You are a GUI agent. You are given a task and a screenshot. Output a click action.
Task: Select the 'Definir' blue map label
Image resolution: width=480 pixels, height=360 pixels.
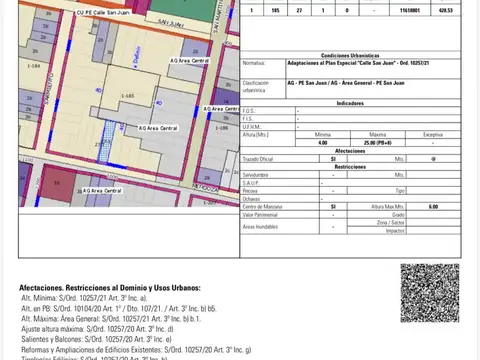click(x=137, y=56)
